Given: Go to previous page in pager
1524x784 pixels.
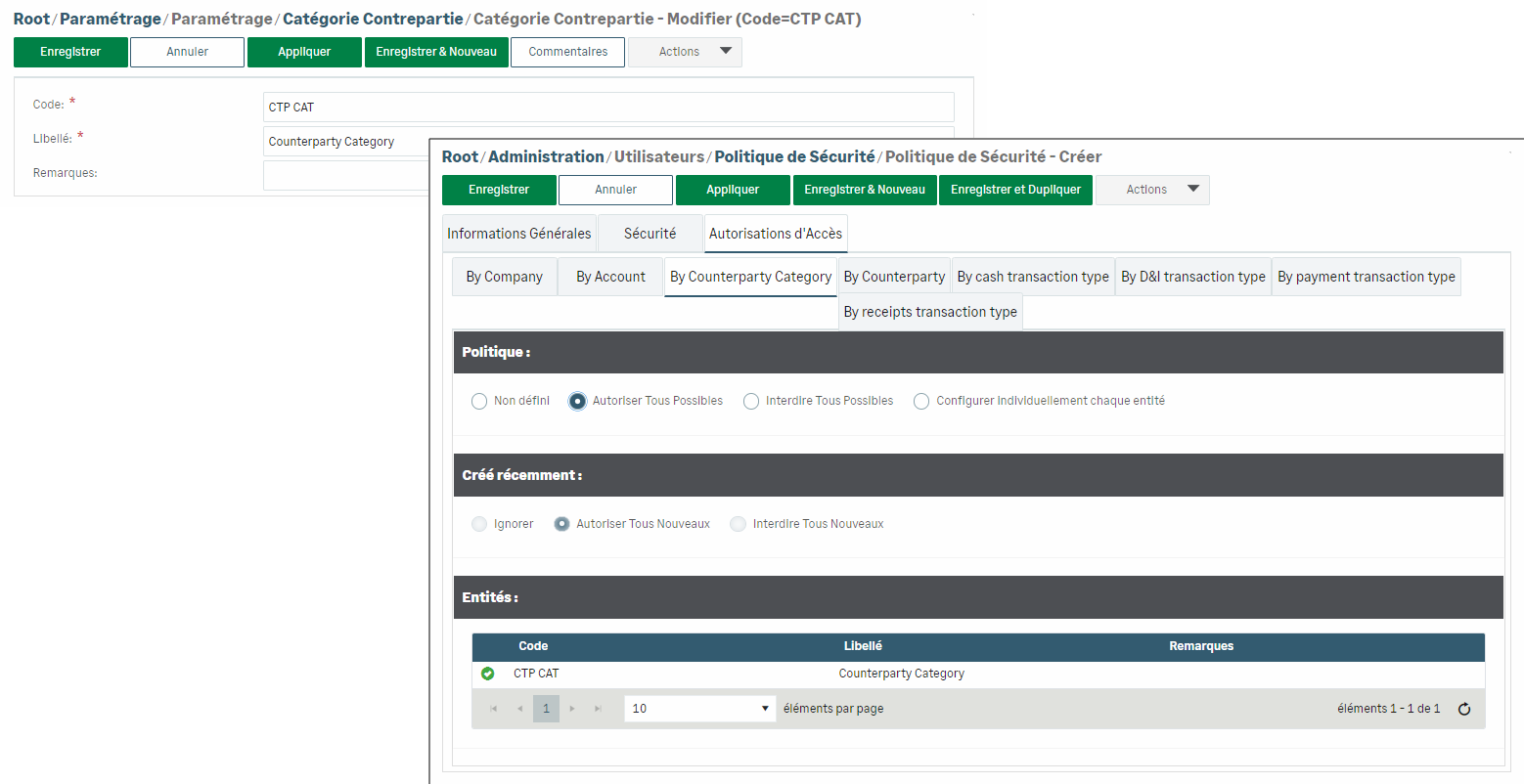Looking at the screenshot, I should pyautogui.click(x=519, y=709).
